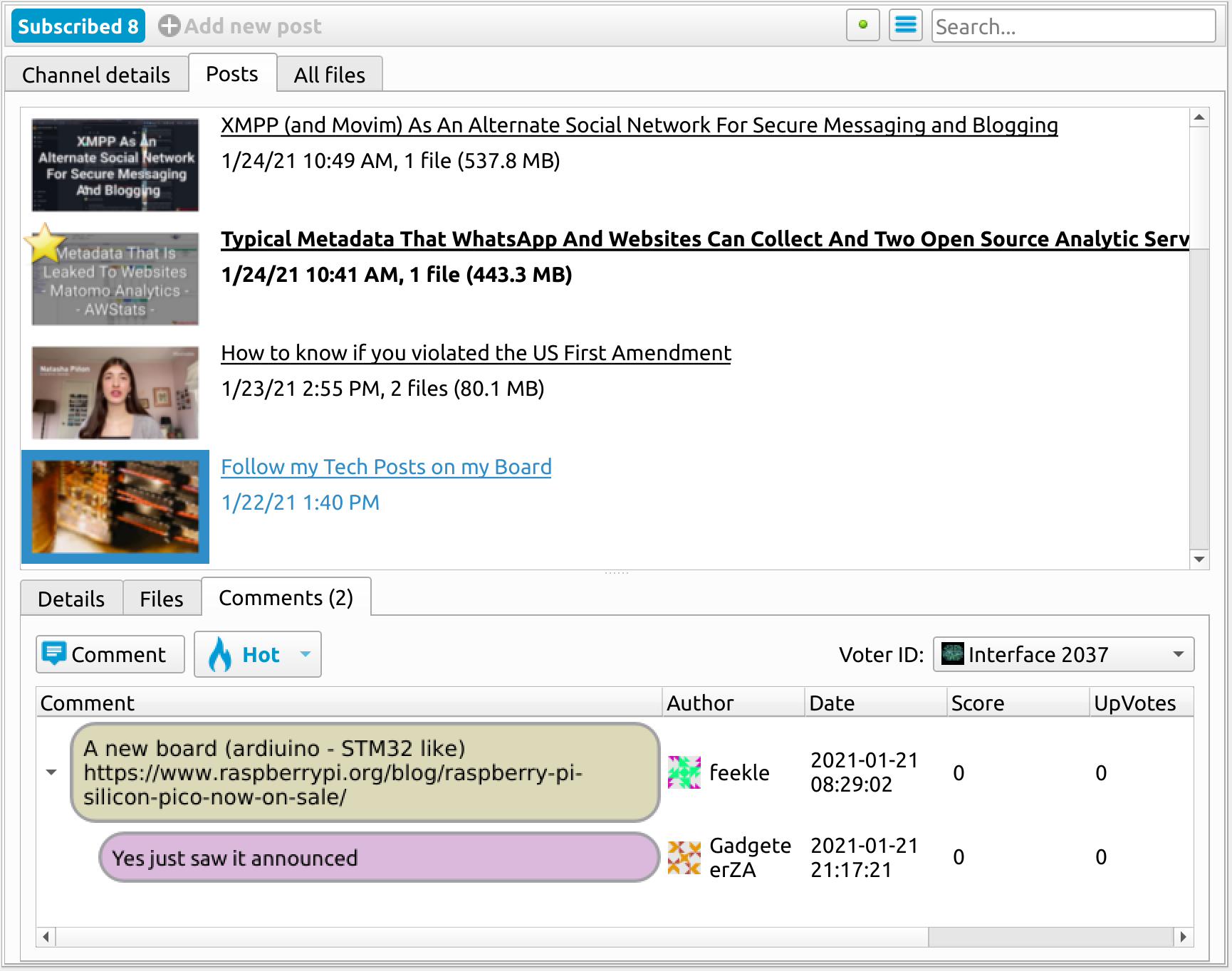This screenshot has height=971, width=1232.
Task: Click the green dot status icon button
Action: coord(863,25)
